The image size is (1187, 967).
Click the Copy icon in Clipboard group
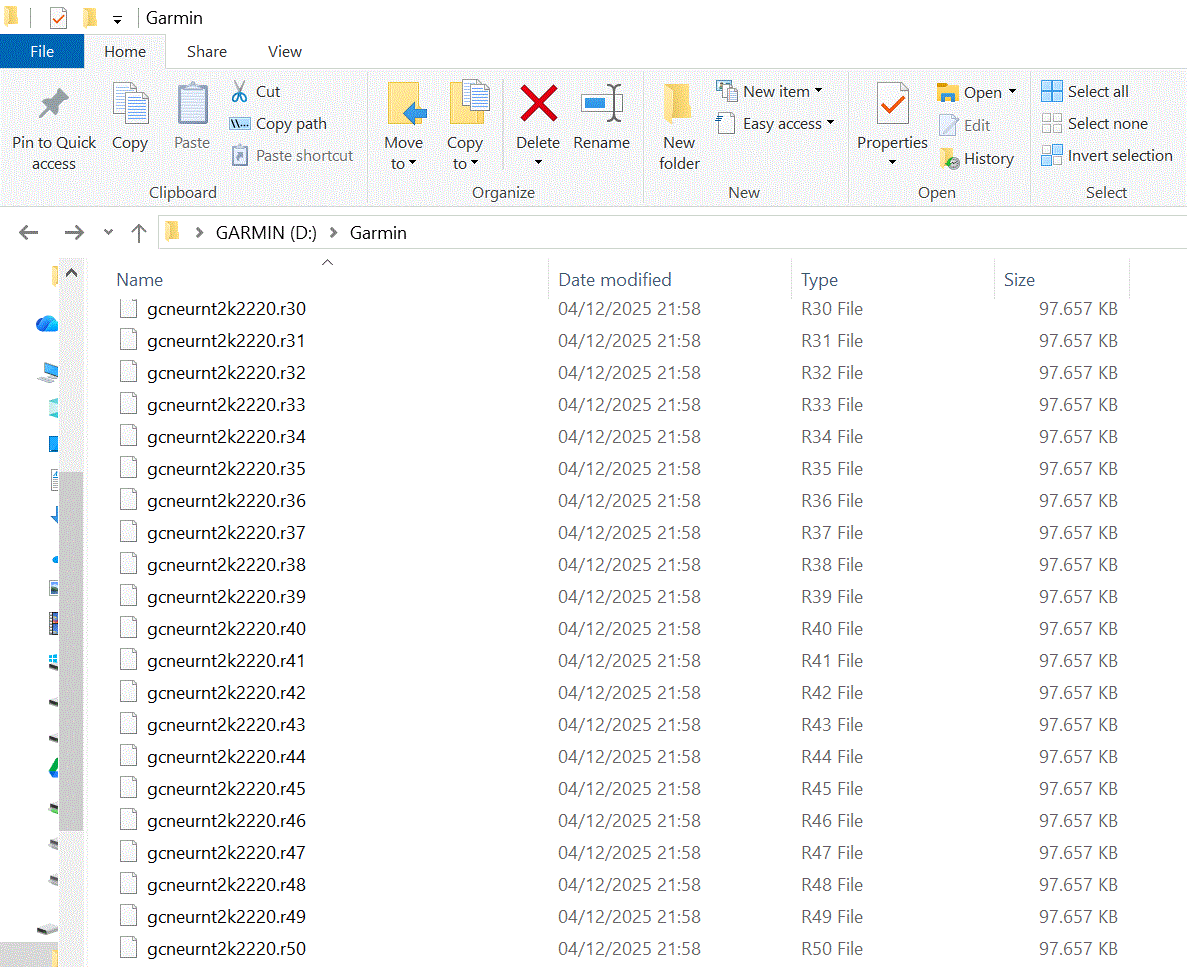pos(129,104)
